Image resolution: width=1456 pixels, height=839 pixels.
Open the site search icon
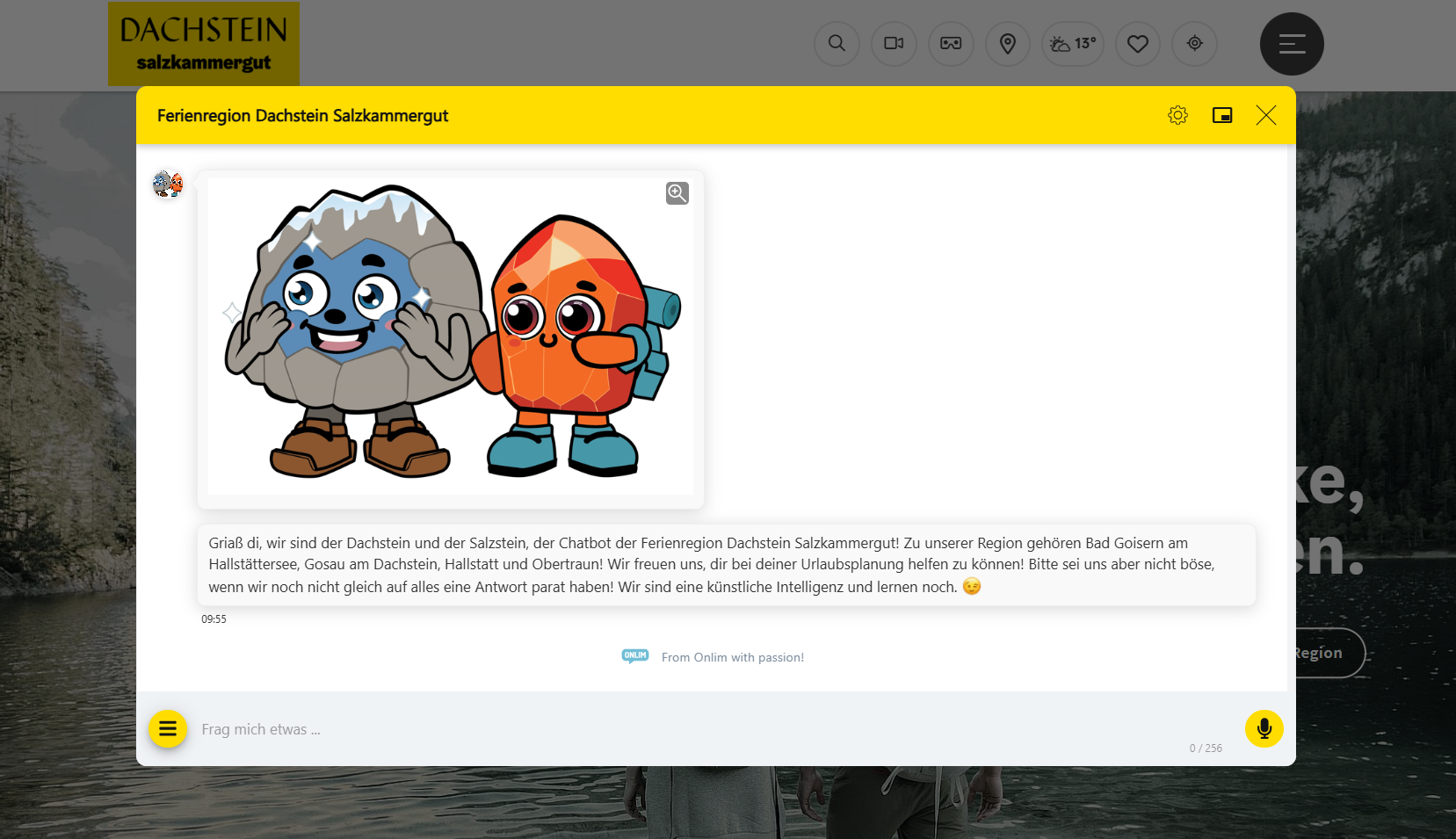pos(837,44)
